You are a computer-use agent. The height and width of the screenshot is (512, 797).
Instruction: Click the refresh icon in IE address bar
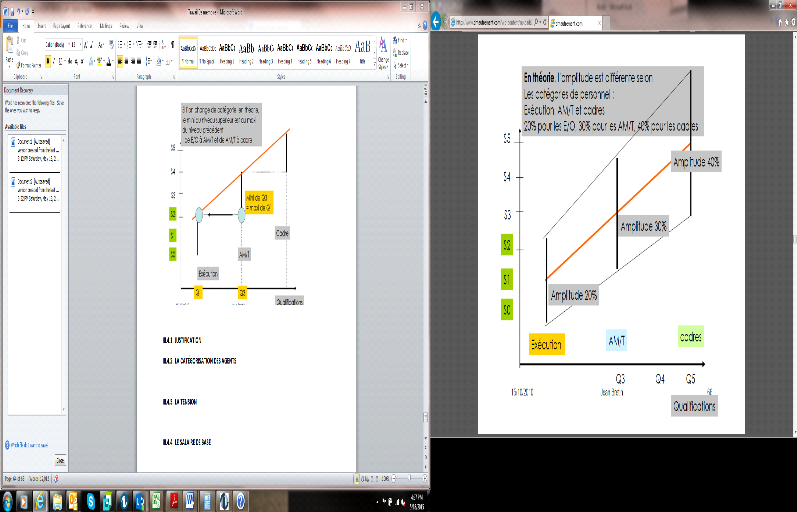pos(544,22)
